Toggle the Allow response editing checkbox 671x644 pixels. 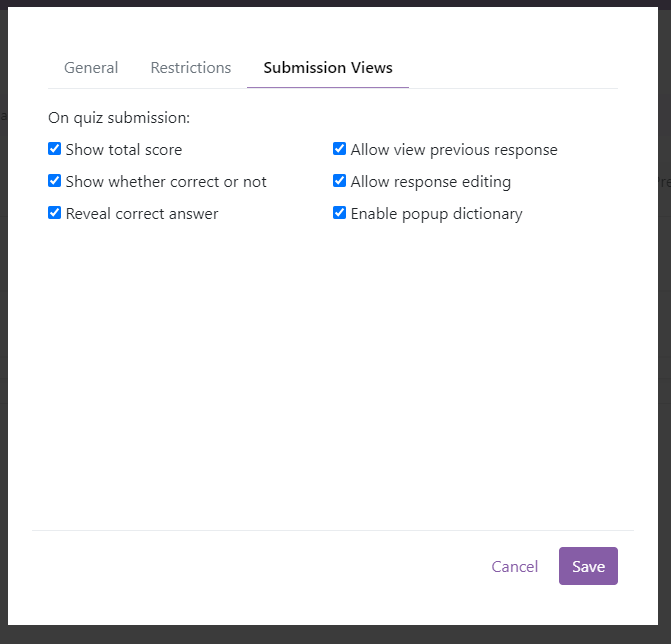pyautogui.click(x=339, y=181)
